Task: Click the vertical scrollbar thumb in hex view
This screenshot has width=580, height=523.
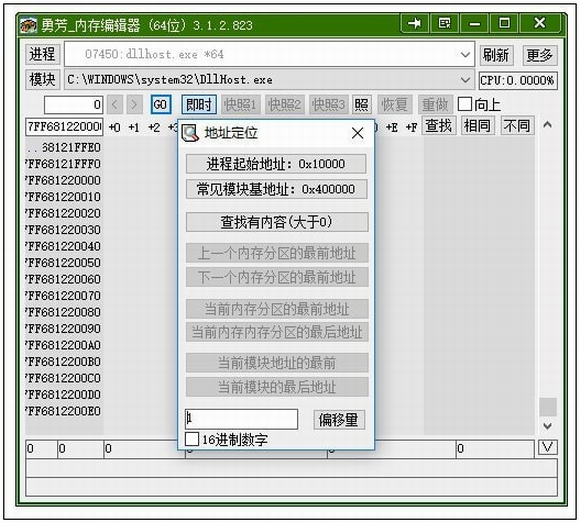Action: (x=547, y=407)
